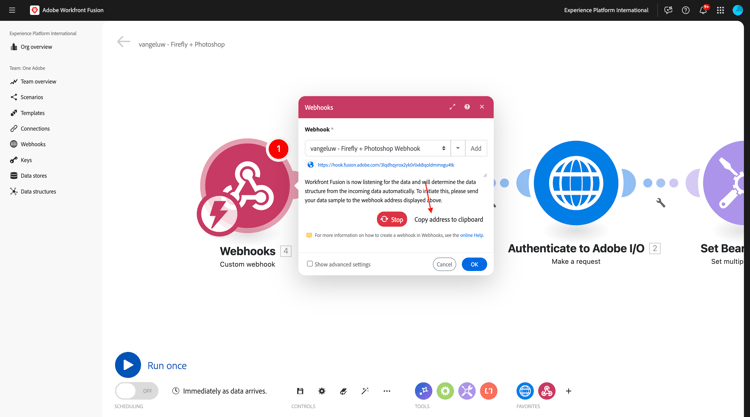Click the Save scenario icon
750x417 pixels.
300,391
